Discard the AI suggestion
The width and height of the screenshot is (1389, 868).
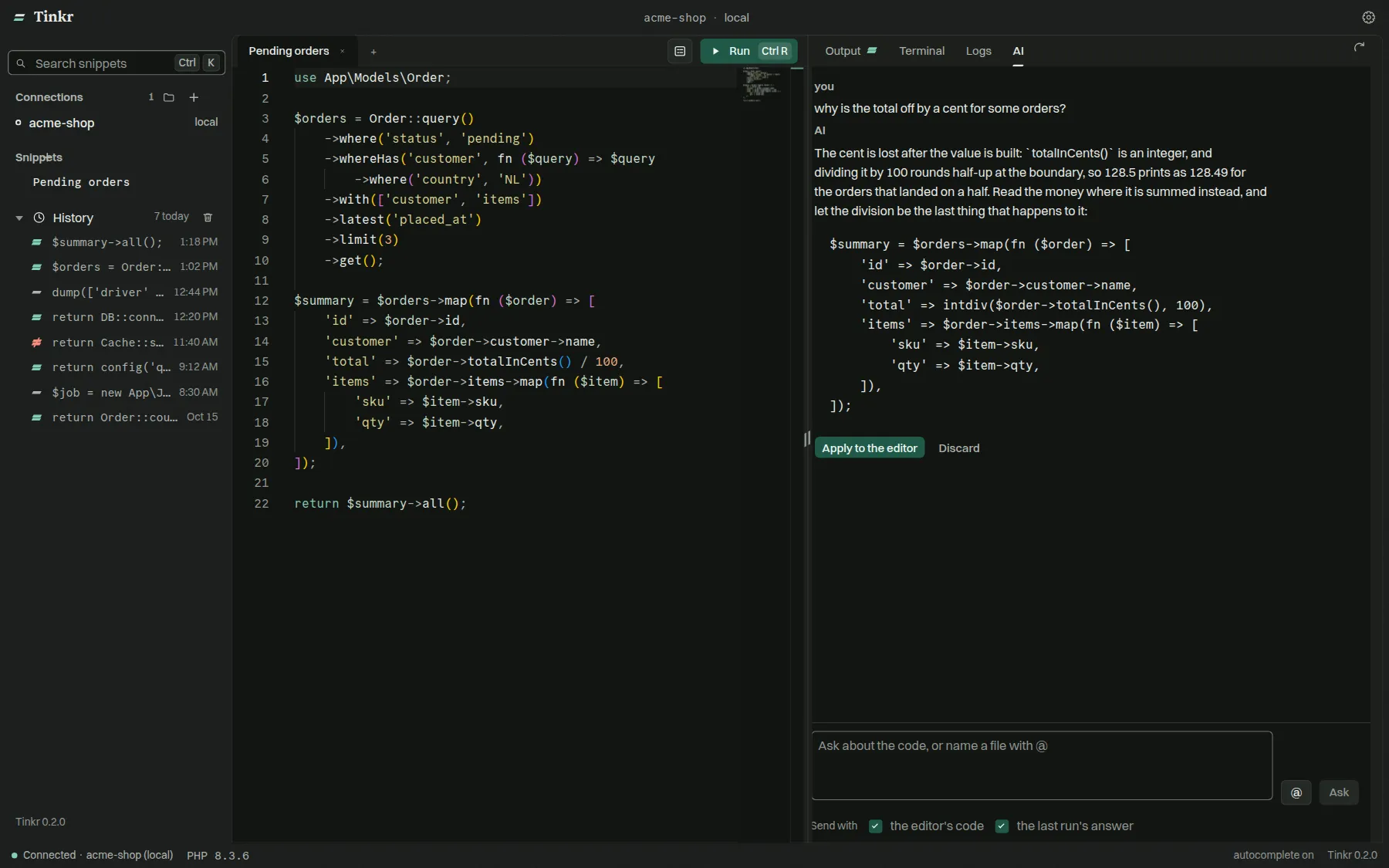(x=958, y=448)
